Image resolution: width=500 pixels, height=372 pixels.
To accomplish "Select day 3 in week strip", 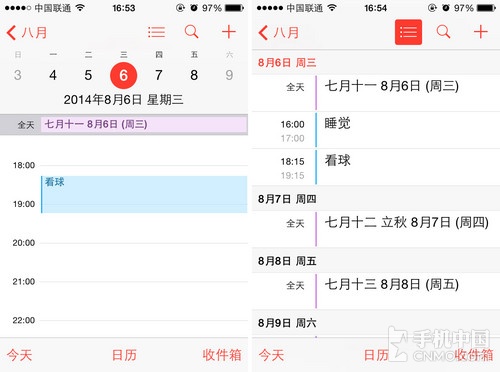I will point(18,75).
